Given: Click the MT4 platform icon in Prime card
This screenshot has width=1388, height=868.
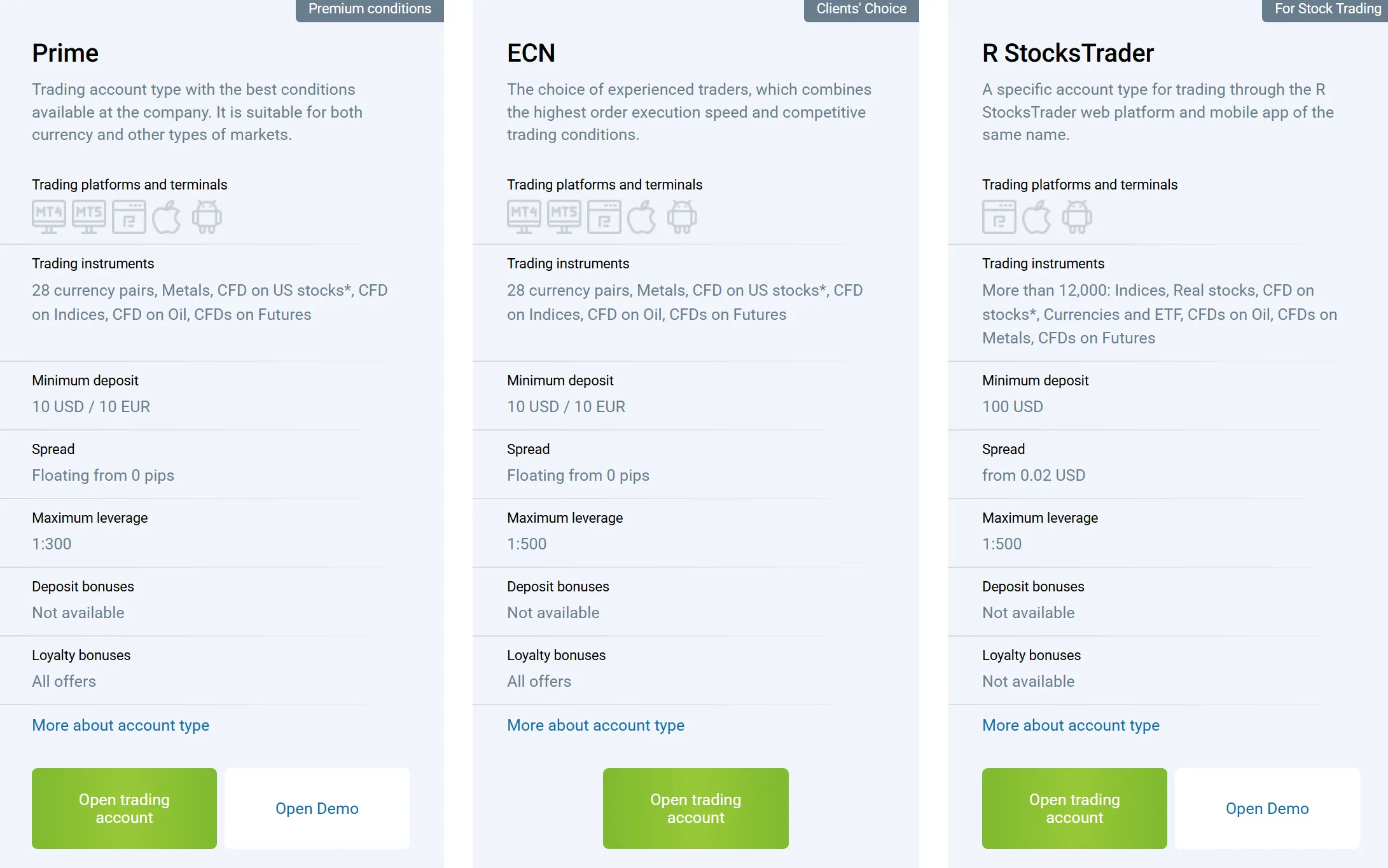Looking at the screenshot, I should click(x=49, y=217).
